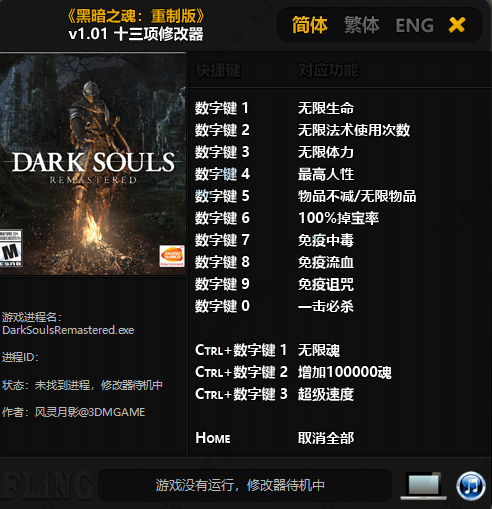Switch language to 简体
Image resolution: width=492 pixels, height=509 pixels.
click(x=310, y=25)
